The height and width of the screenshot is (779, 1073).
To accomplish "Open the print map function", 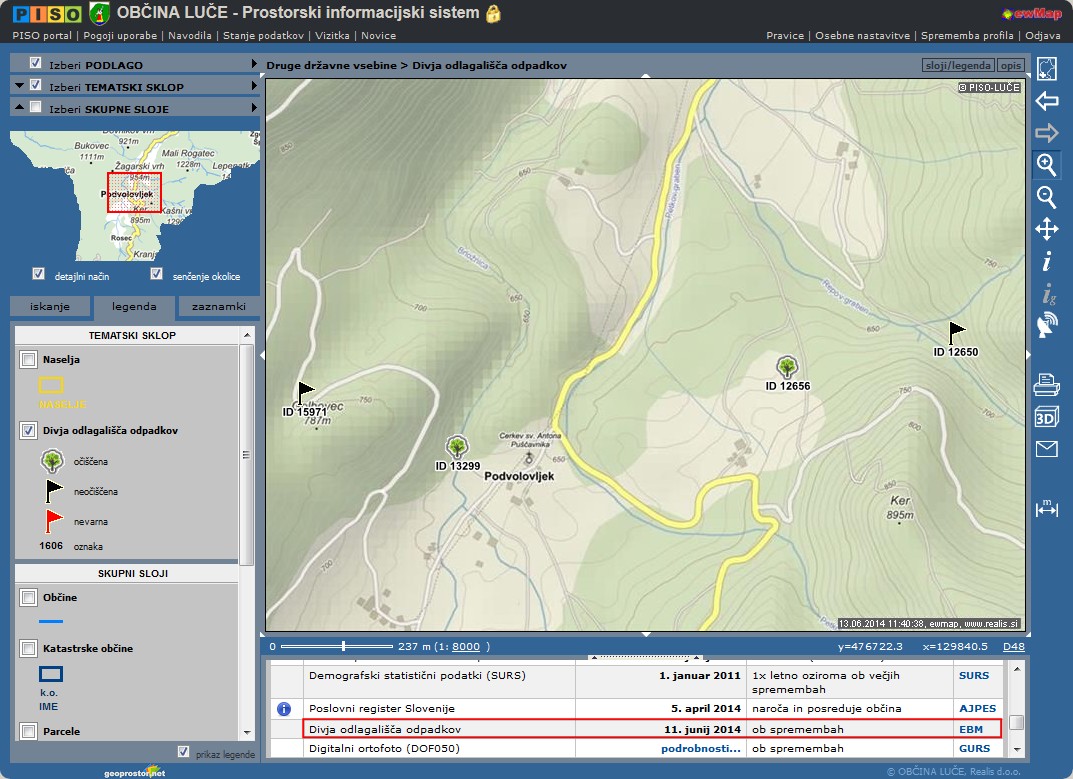I will click(x=1046, y=384).
